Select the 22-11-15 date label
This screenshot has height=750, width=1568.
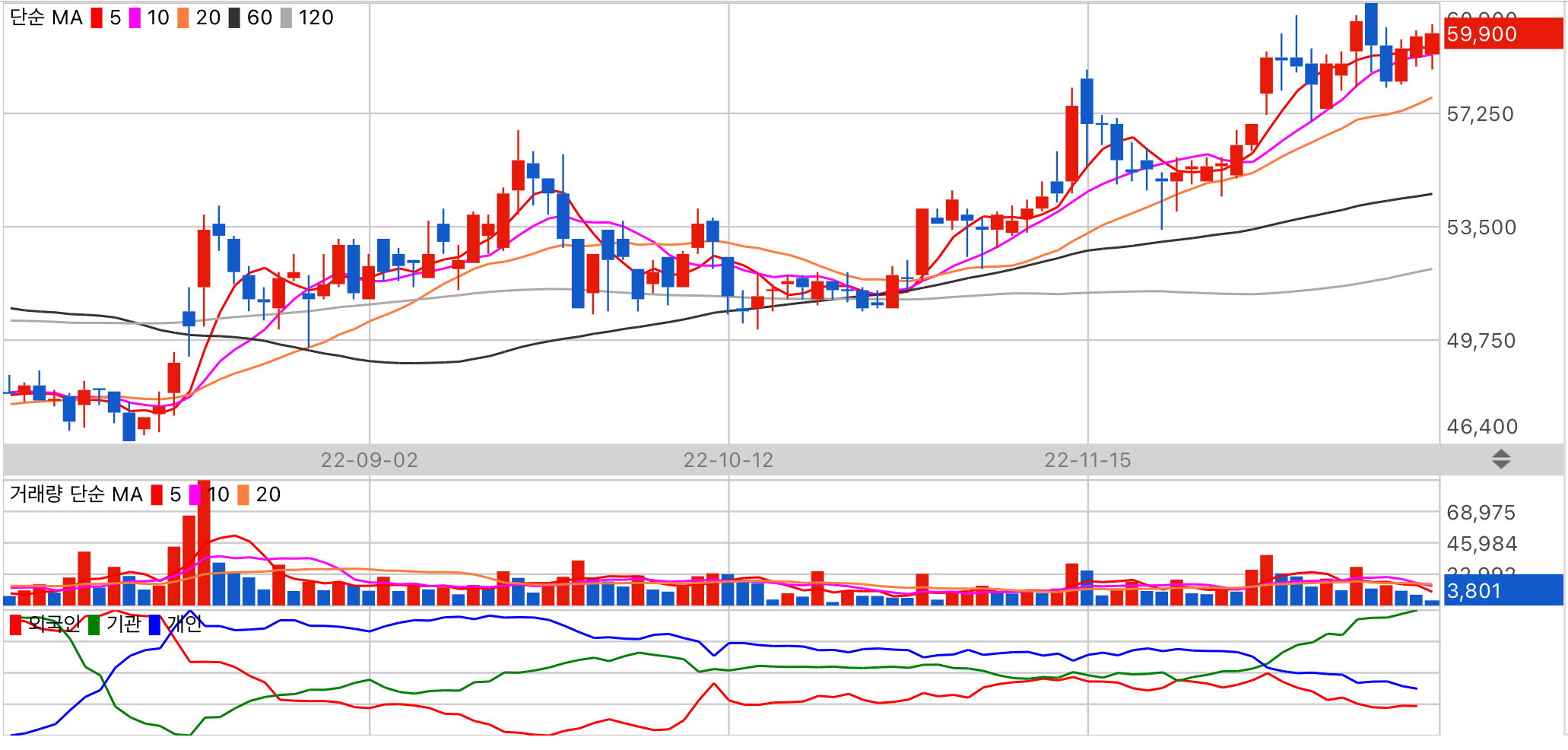(1087, 460)
